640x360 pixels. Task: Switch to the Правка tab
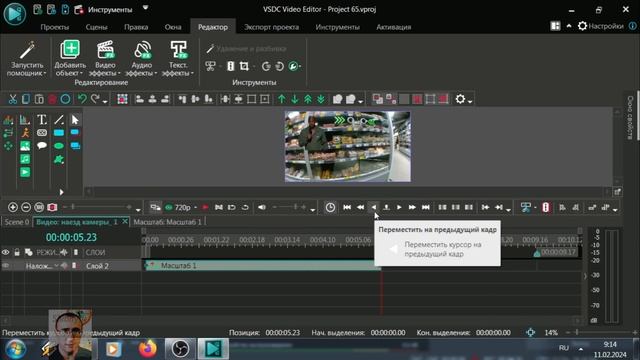[x=136, y=27]
